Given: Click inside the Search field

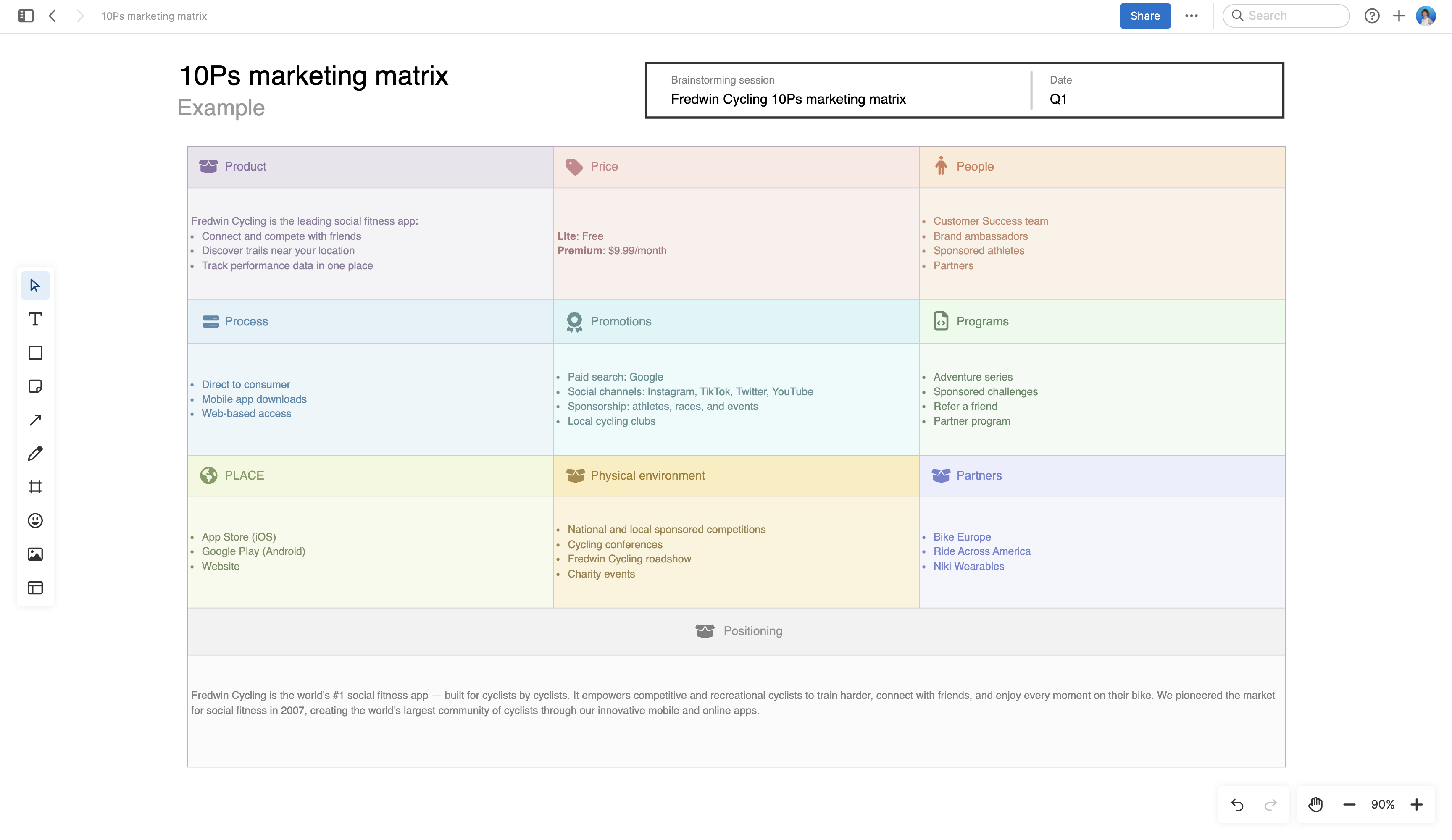Looking at the screenshot, I should [1286, 16].
